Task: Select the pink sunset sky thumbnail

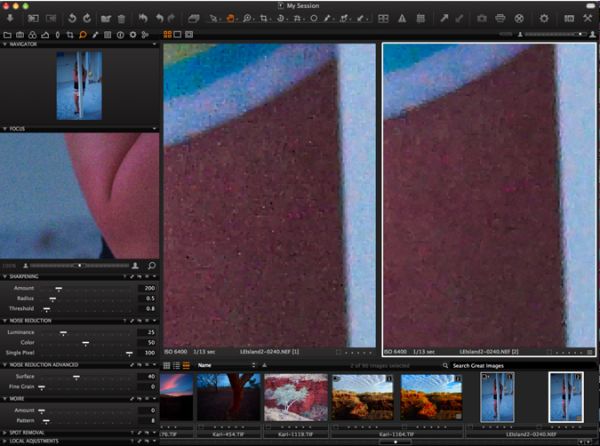Action: pyautogui.click(x=176, y=397)
